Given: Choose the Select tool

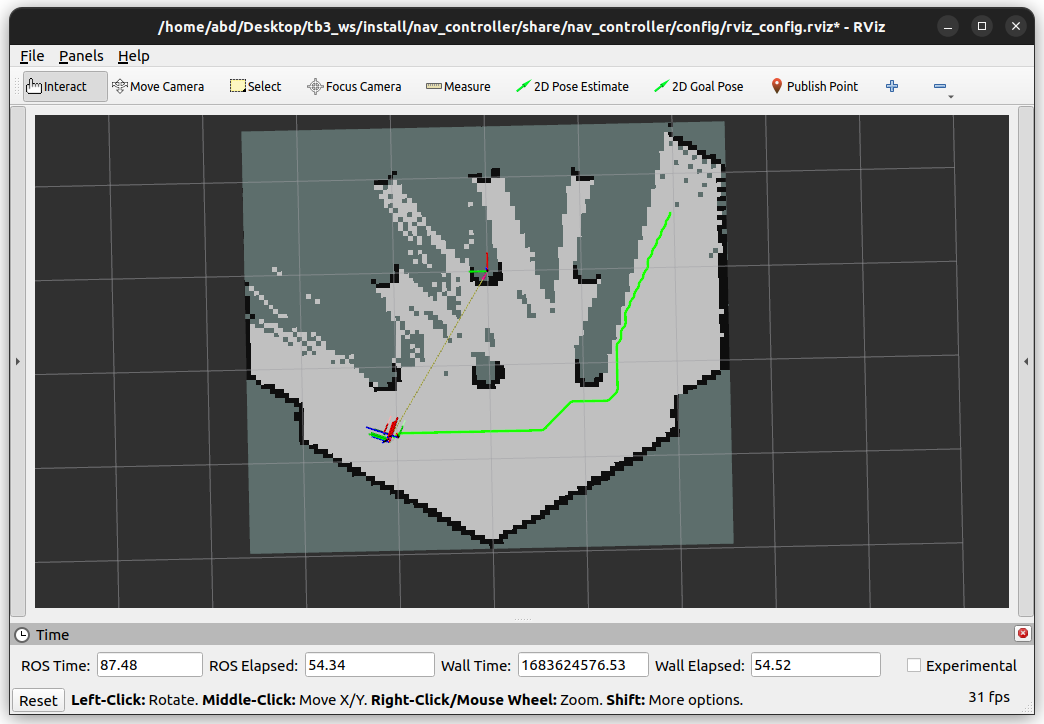Looking at the screenshot, I should click(255, 86).
